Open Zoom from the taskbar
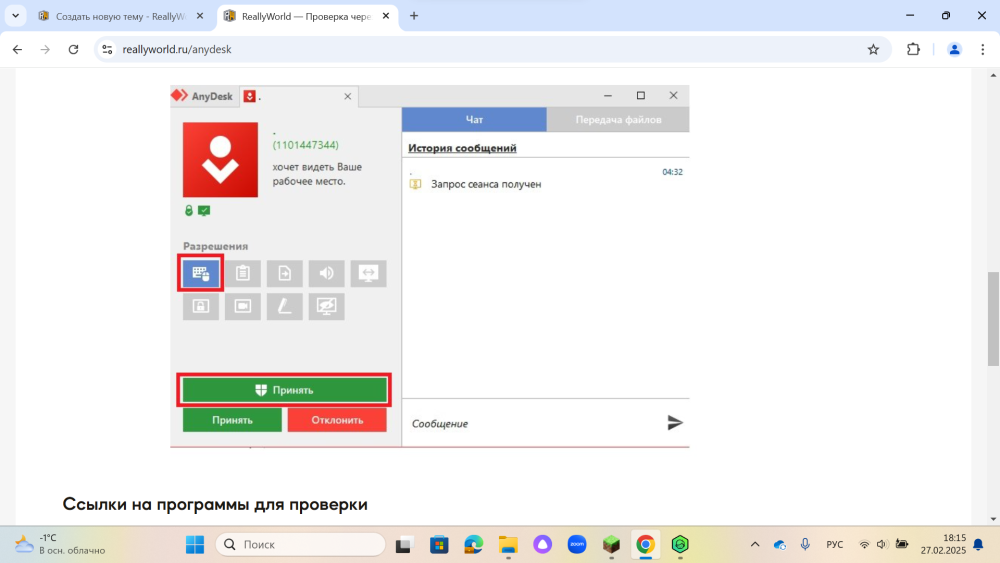 [x=577, y=545]
